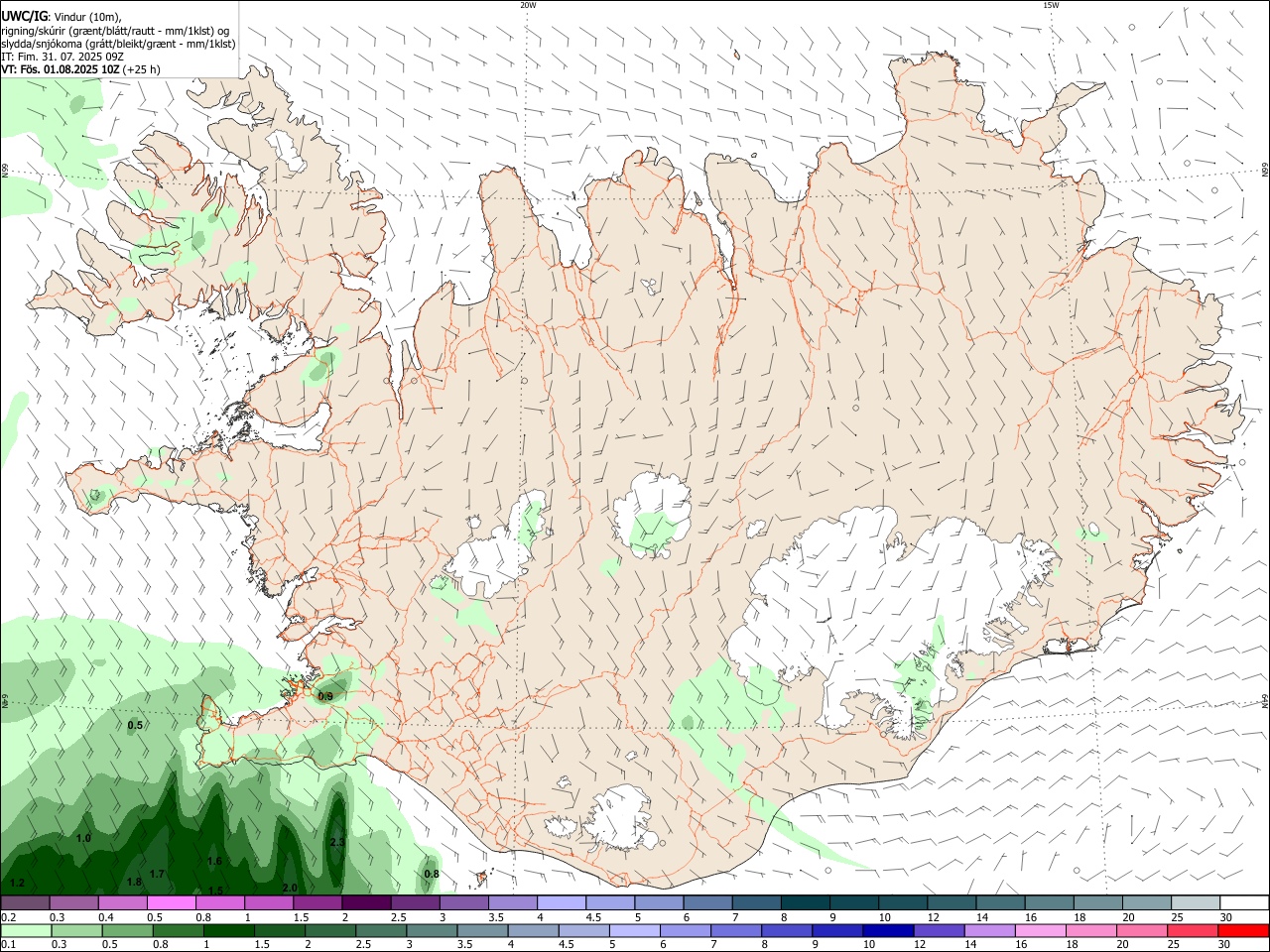Click the 15W longitude label
This screenshot has height=952, width=1270.
tap(1051, 5)
